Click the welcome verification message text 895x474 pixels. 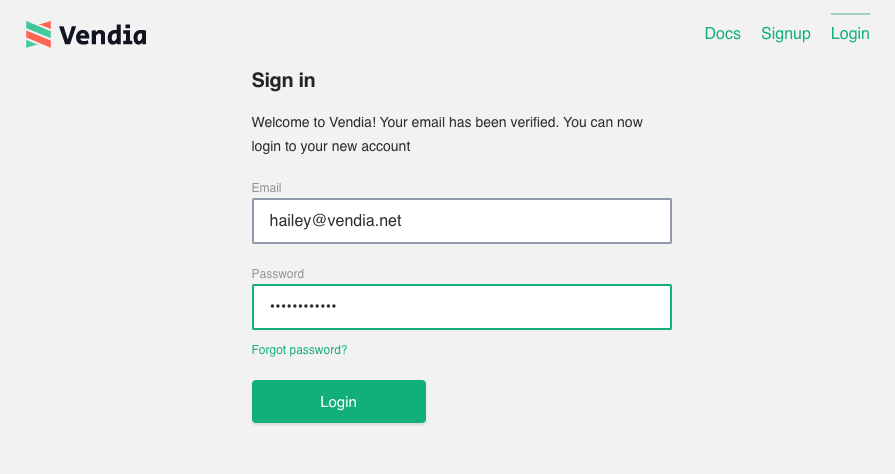pos(447,134)
